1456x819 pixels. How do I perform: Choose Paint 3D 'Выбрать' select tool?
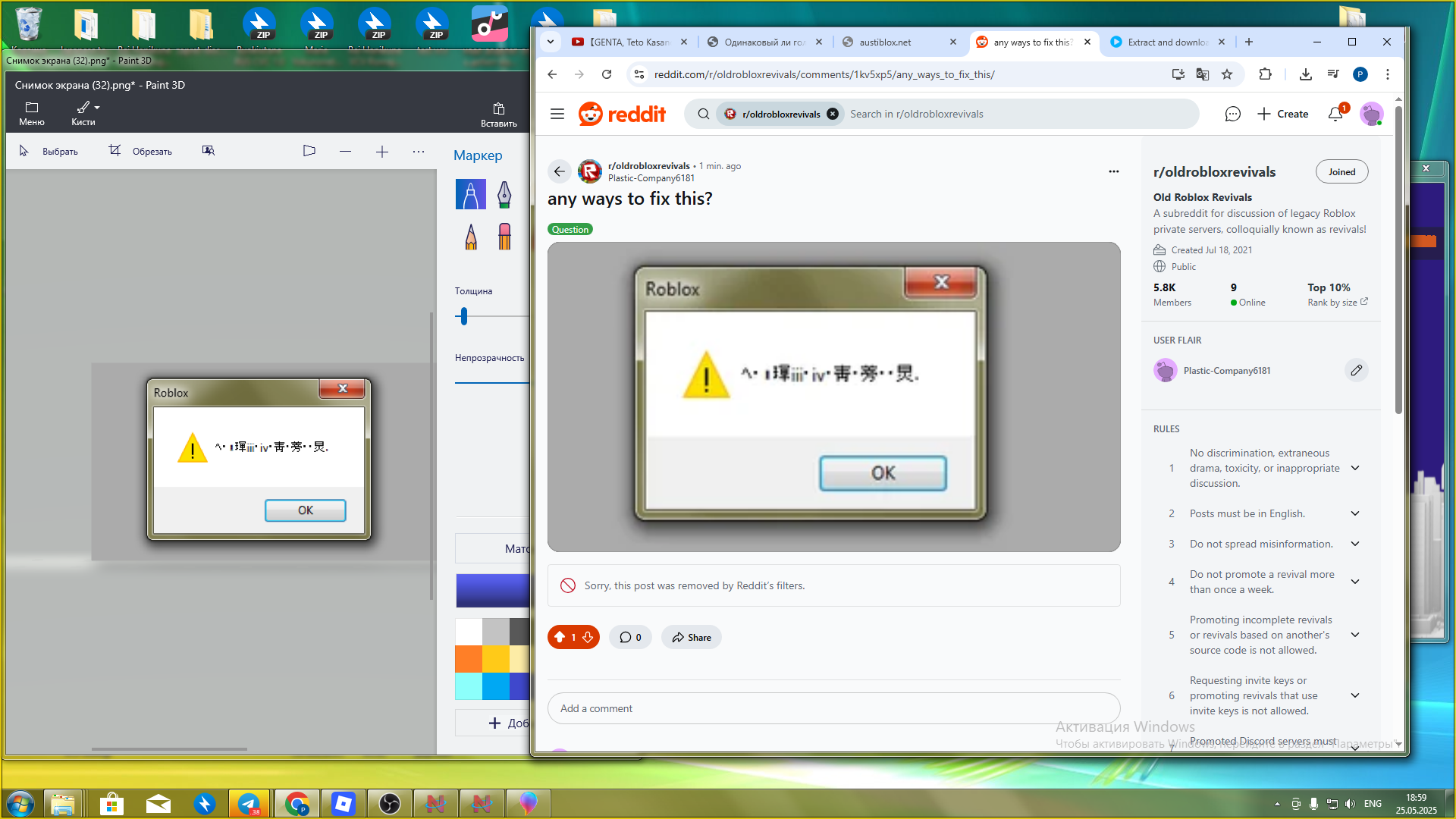pyautogui.click(x=49, y=151)
